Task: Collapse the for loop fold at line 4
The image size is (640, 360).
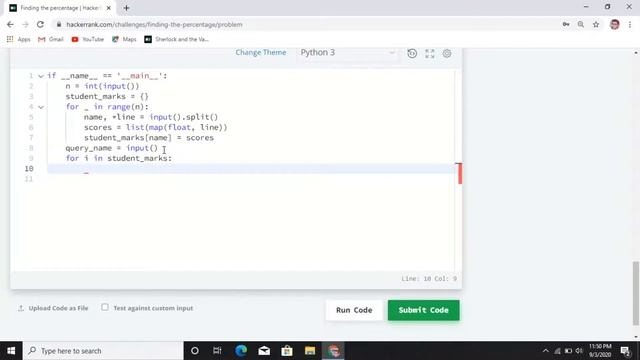Action: tap(41, 107)
